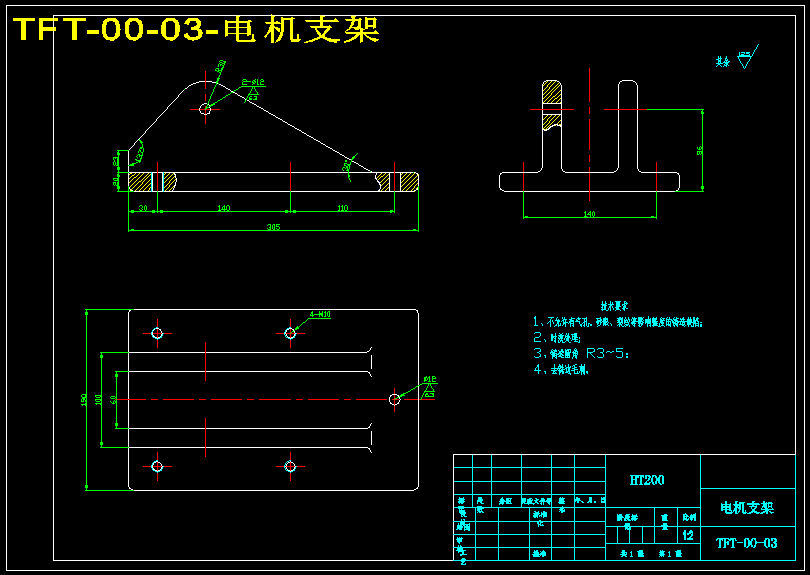This screenshot has width=810, height=575.
Task: Click the '30°' angle dimension on the slope
Action: (347, 165)
